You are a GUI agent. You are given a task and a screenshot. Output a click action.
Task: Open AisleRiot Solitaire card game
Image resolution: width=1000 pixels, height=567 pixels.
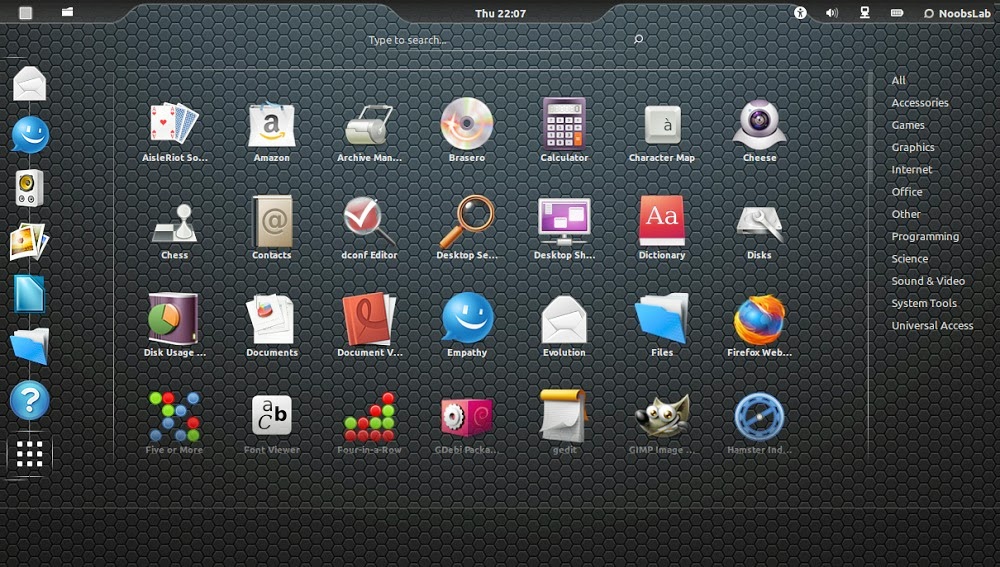point(174,131)
